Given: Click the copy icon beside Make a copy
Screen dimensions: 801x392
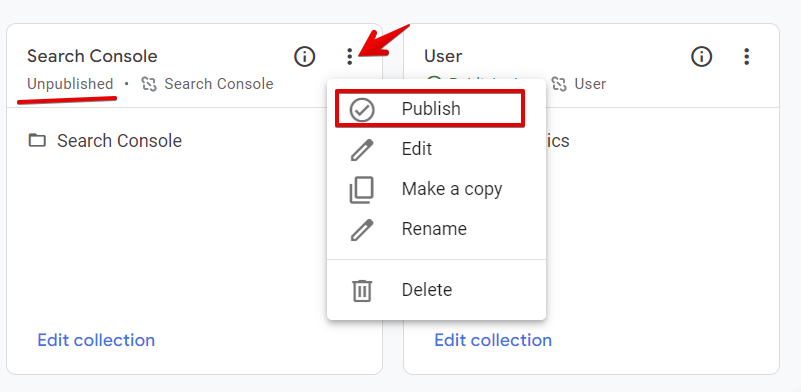Looking at the screenshot, I should point(362,190).
